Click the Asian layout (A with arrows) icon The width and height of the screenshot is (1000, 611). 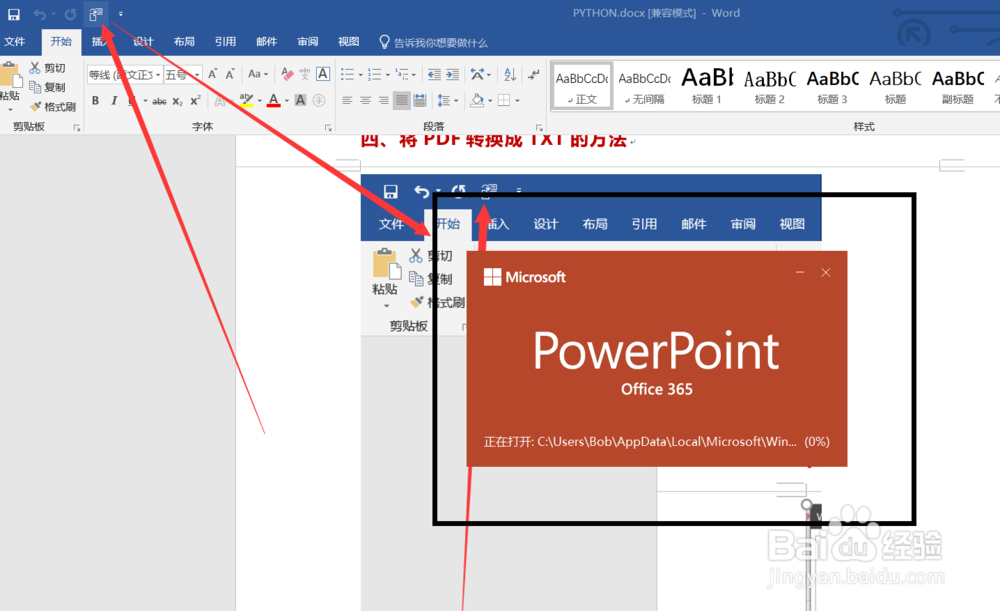[x=477, y=75]
